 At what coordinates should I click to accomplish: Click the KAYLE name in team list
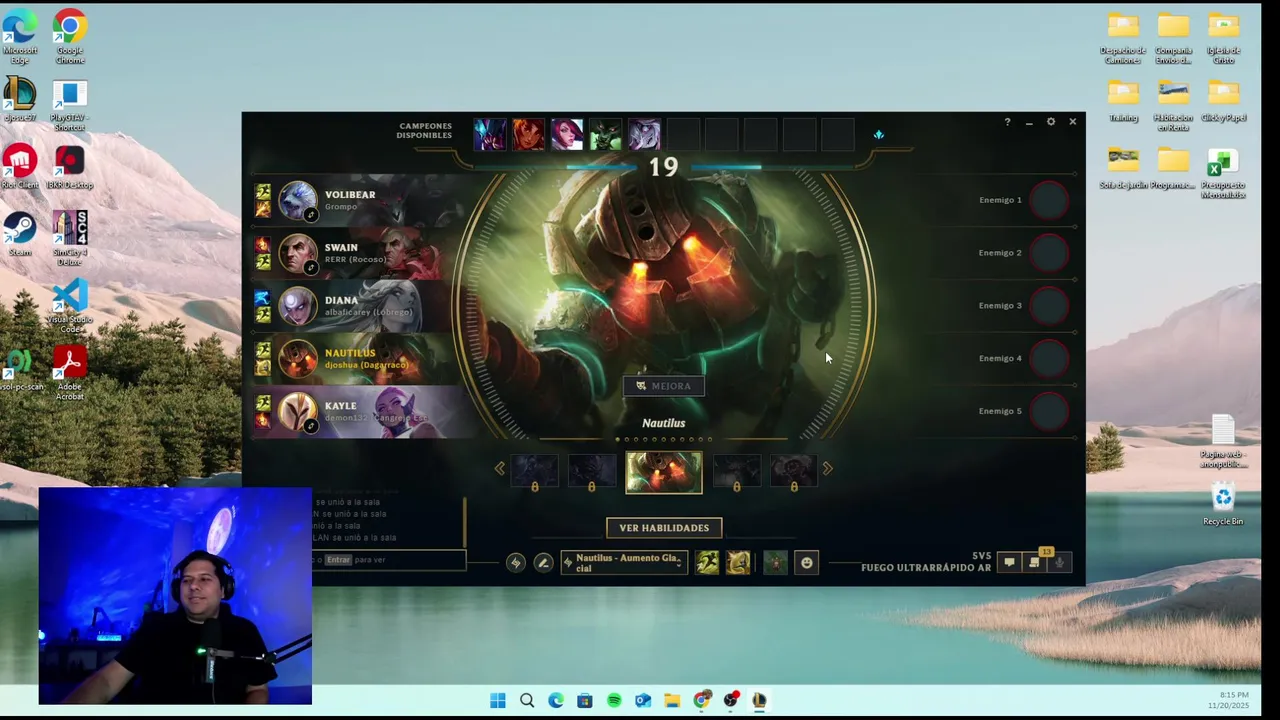pos(341,406)
